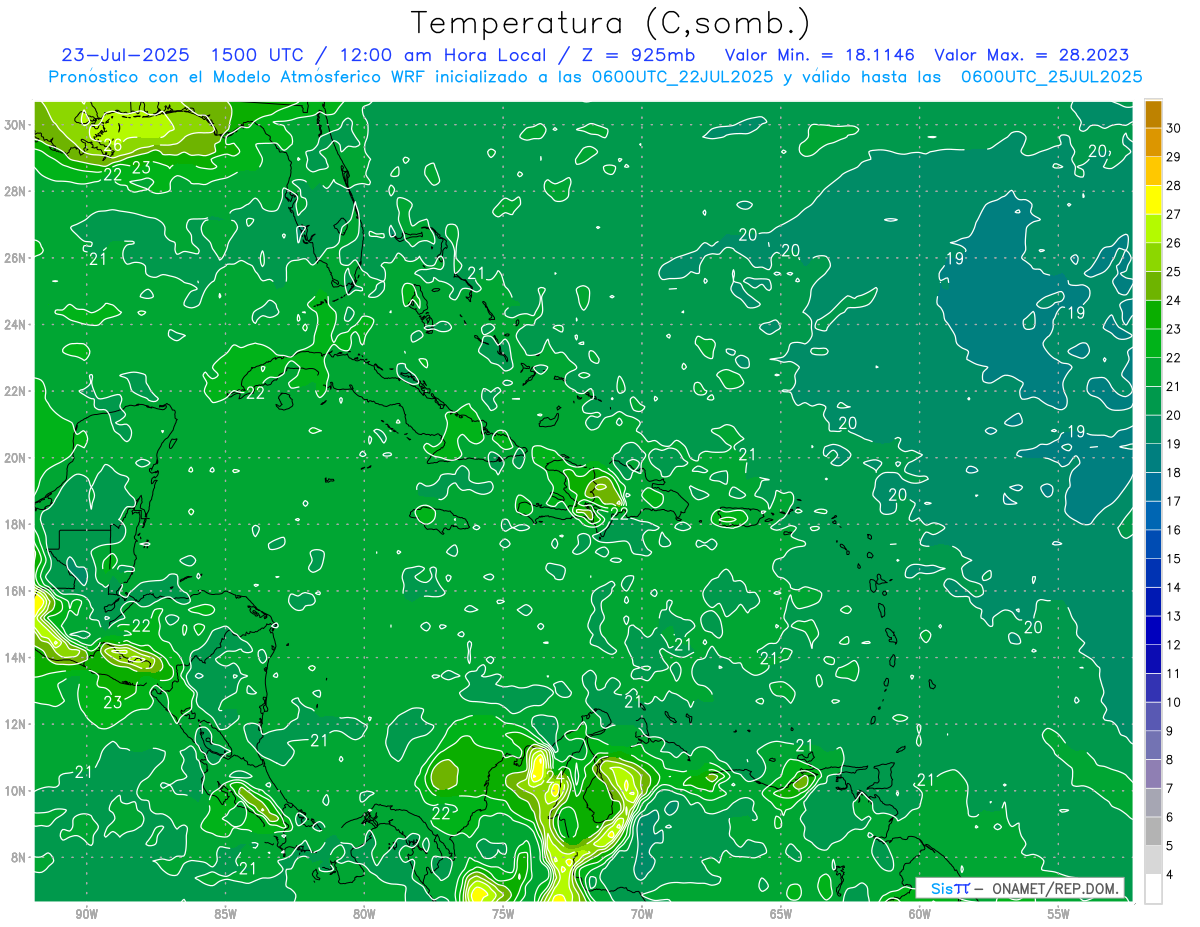
Task: Click the color scale label '4'
Action: [1171, 875]
